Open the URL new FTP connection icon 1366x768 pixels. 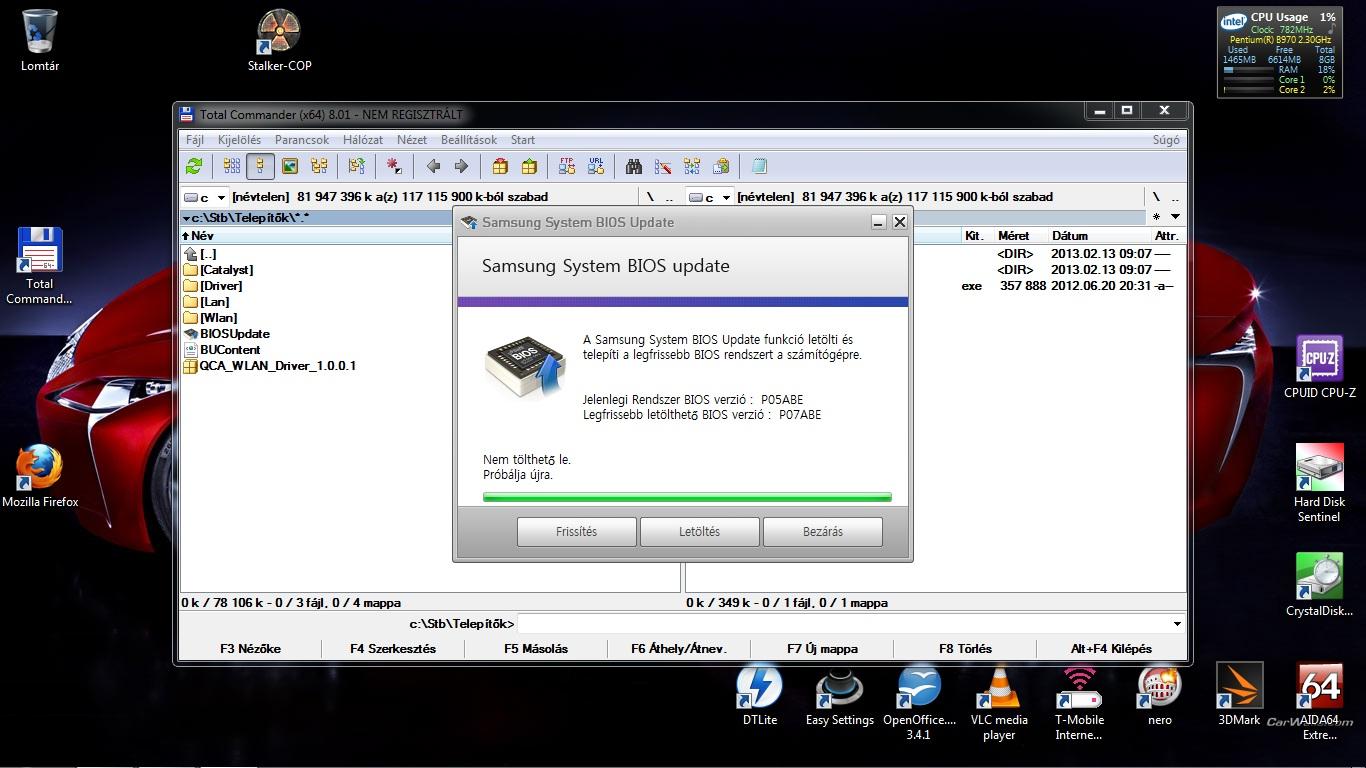[x=596, y=166]
